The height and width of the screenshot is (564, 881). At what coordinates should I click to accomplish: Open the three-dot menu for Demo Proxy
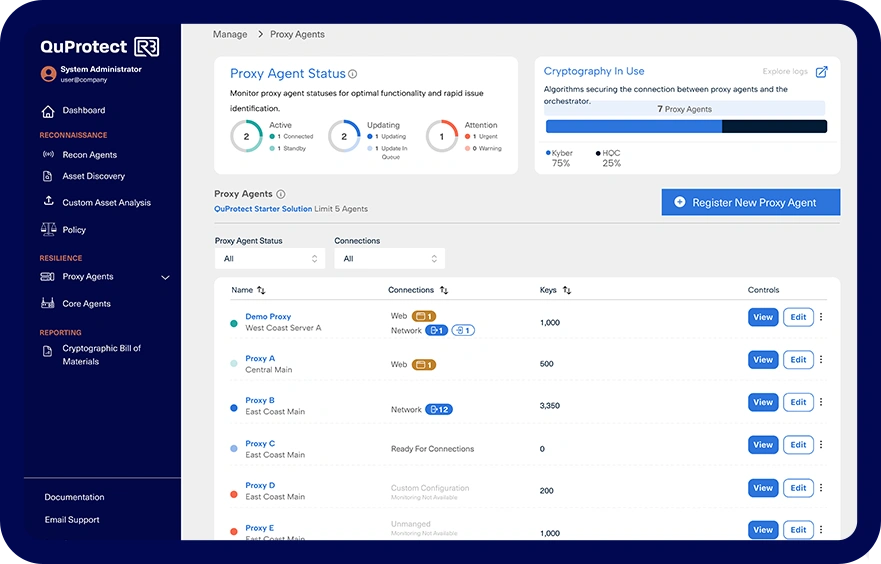[821, 317]
